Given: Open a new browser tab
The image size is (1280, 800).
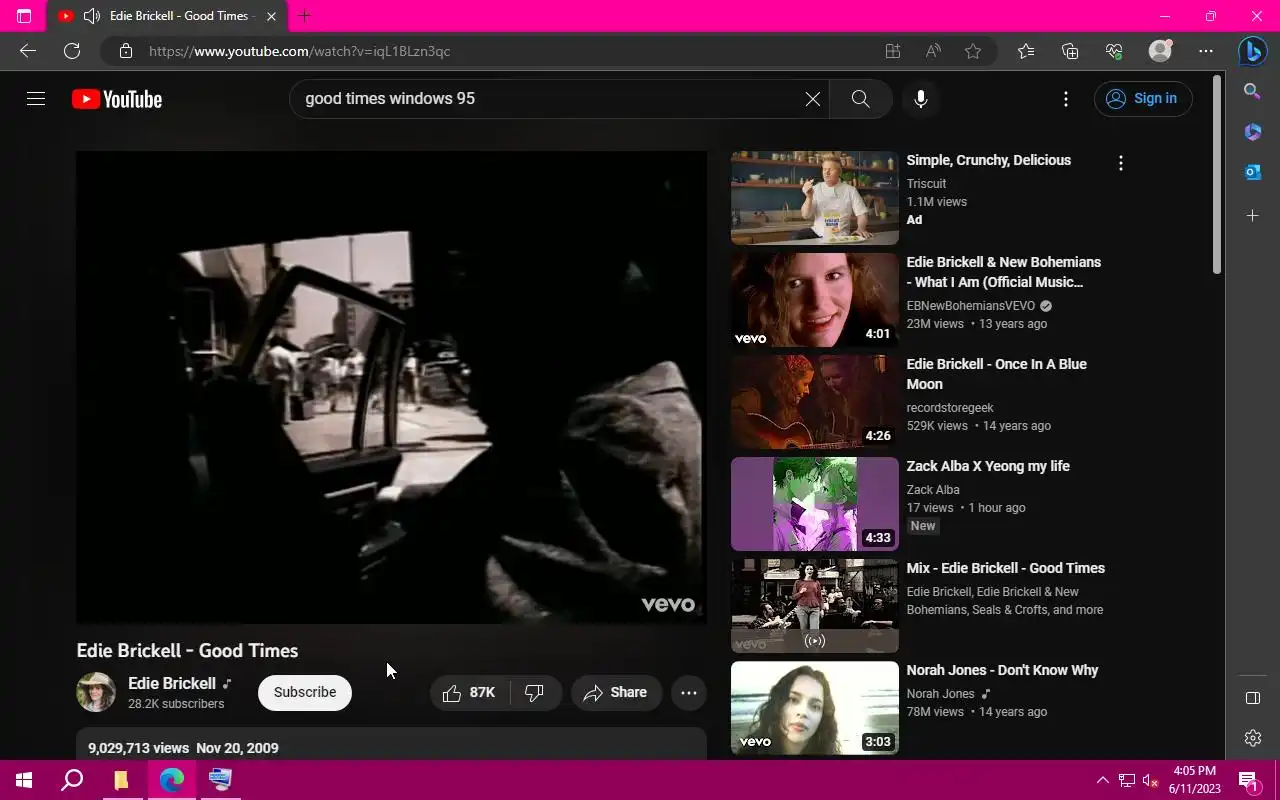Looking at the screenshot, I should pos(305,16).
